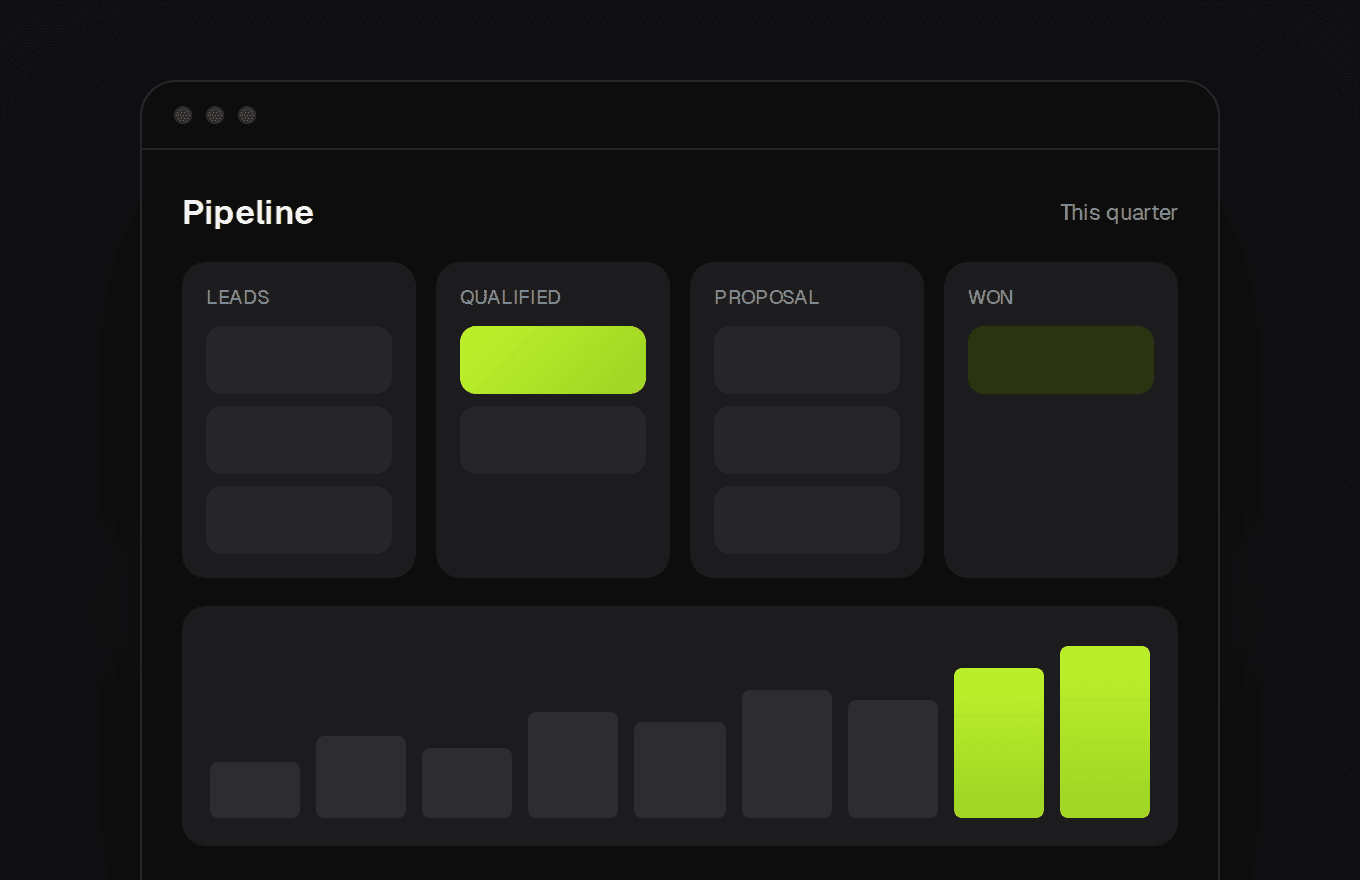This screenshot has width=1360, height=880.
Task: Click the rightmost window control dot
Action: 247,115
